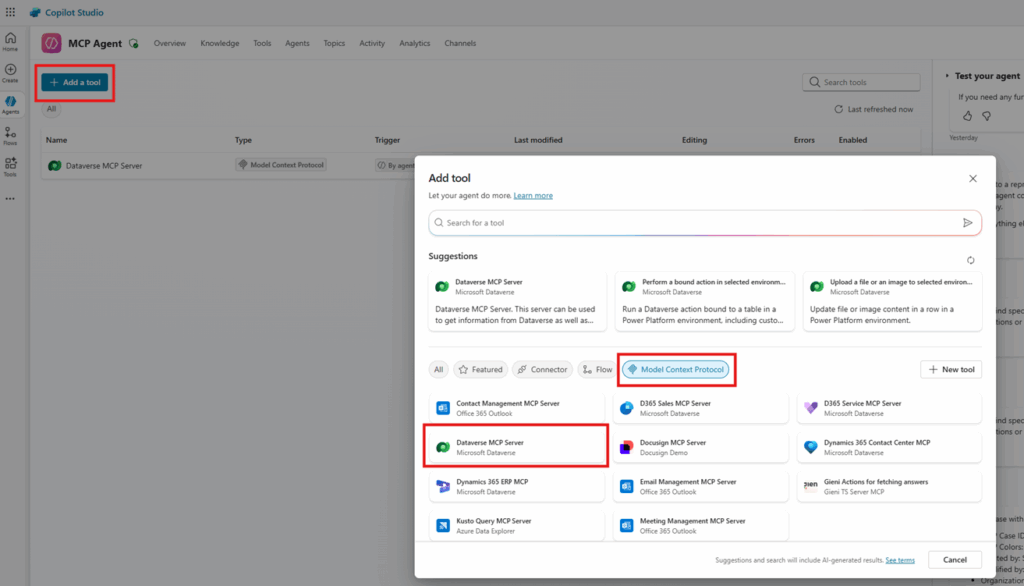Filter tools by All in dialog

click(439, 369)
